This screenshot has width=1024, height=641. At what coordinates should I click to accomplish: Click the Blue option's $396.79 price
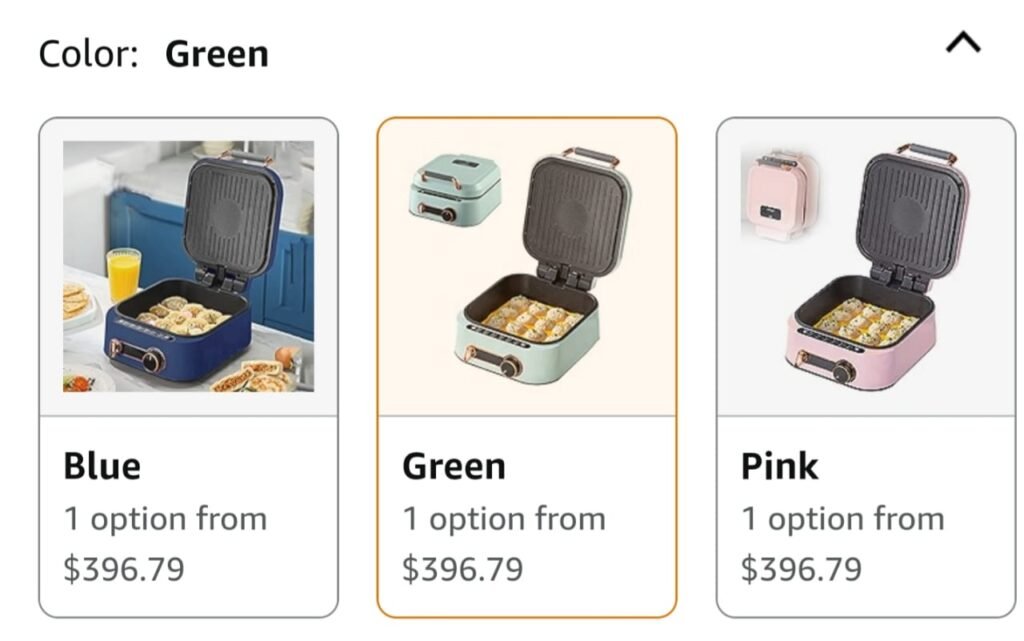click(x=124, y=569)
